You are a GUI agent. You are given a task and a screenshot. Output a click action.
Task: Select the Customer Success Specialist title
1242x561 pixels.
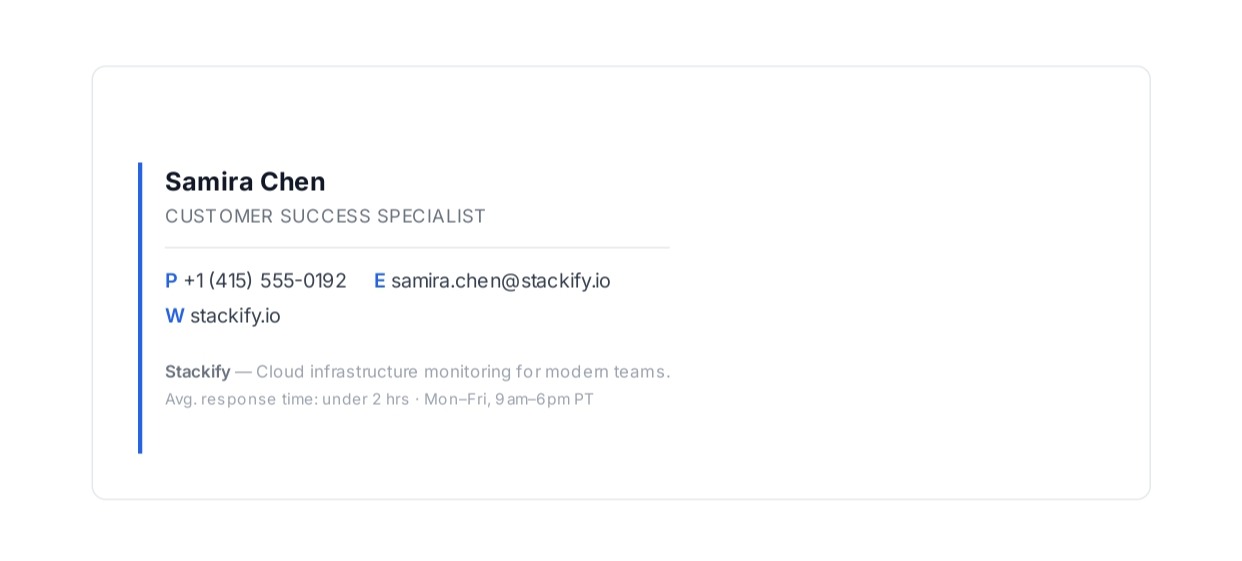pos(325,216)
